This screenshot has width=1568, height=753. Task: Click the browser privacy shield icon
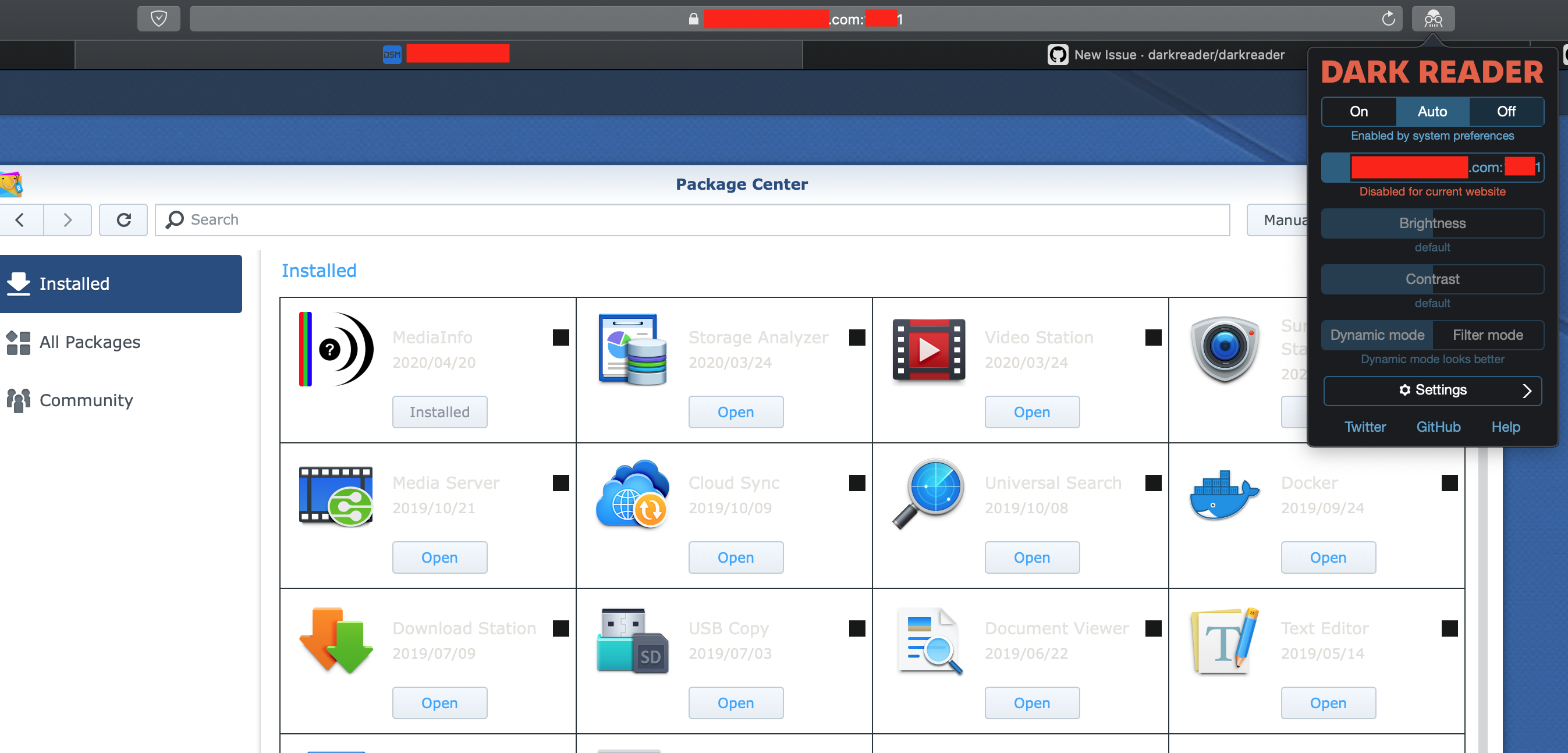[159, 19]
